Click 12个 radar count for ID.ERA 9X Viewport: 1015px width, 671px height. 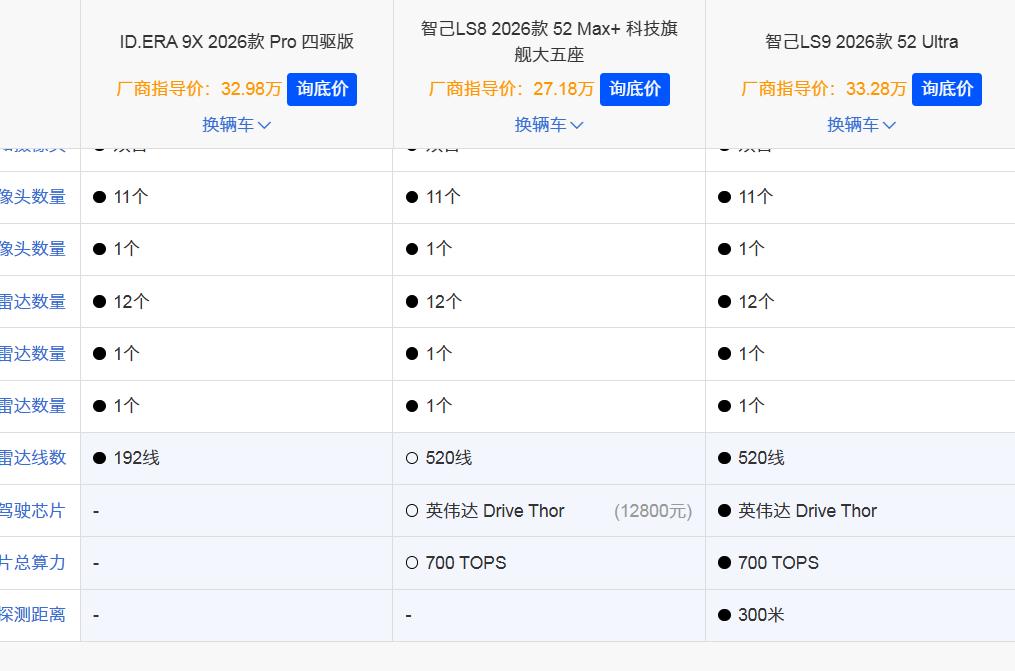131,302
